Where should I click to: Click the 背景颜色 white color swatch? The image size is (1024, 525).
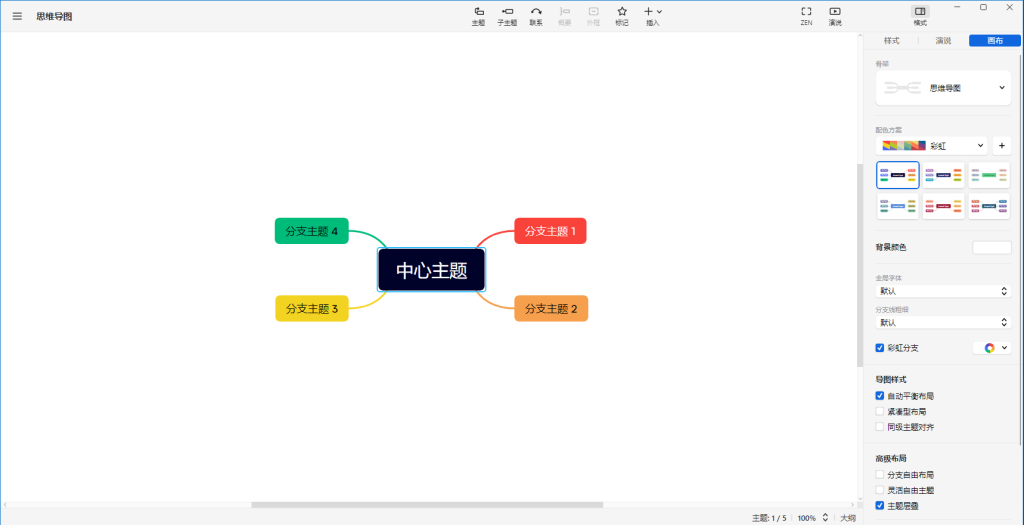pos(991,247)
